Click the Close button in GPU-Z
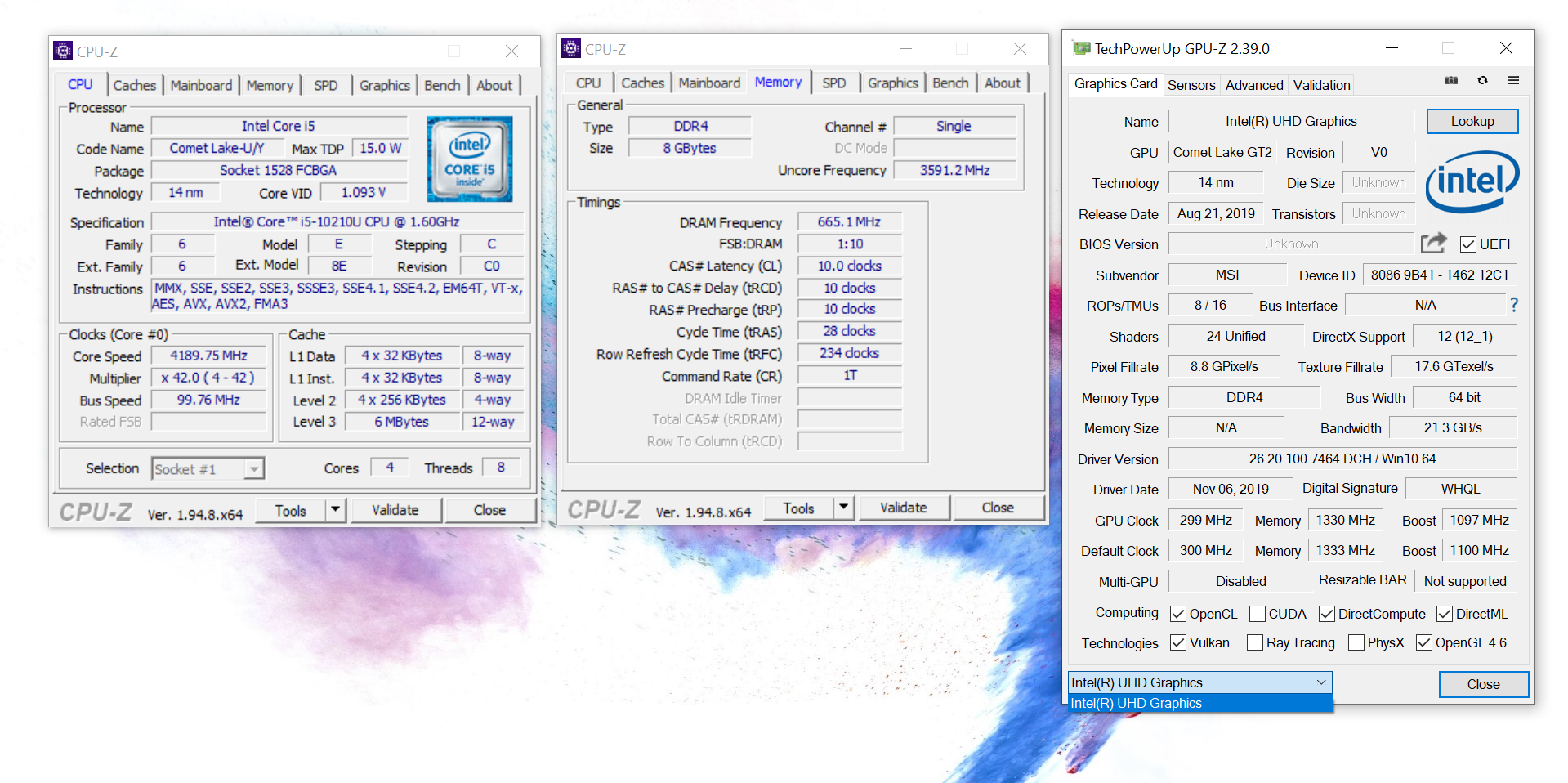 click(x=1483, y=684)
